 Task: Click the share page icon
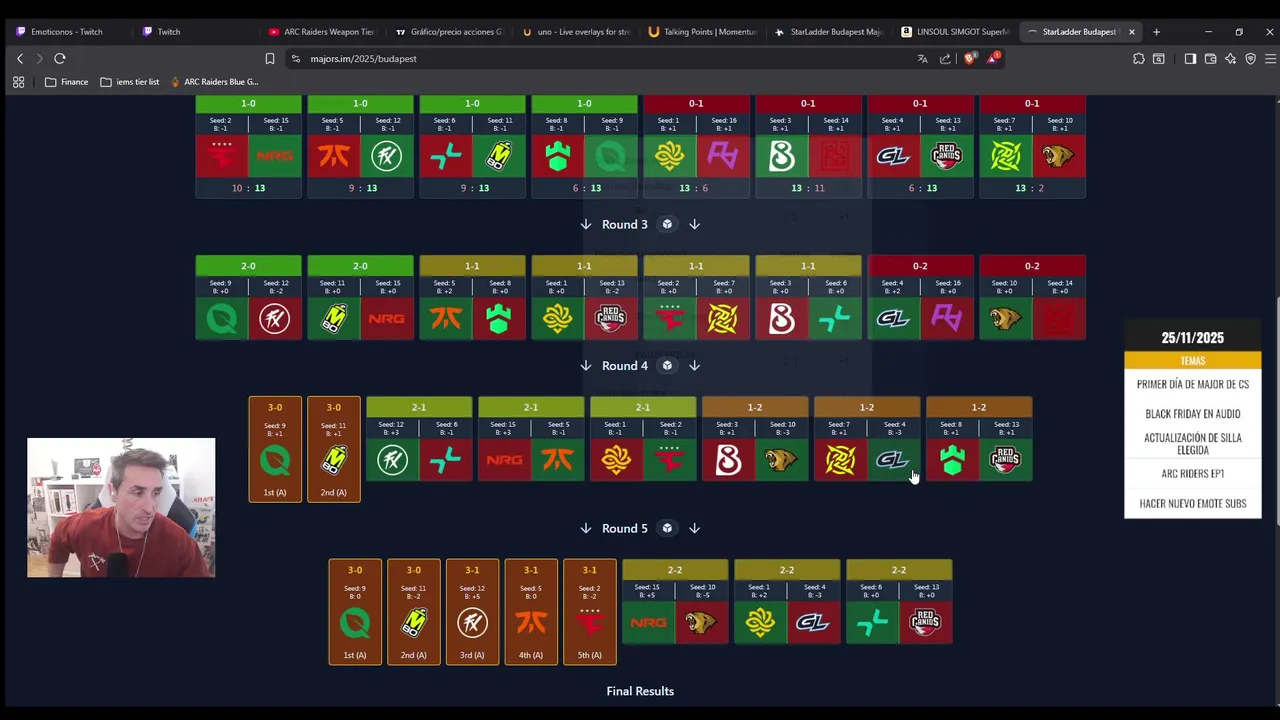coord(945,59)
